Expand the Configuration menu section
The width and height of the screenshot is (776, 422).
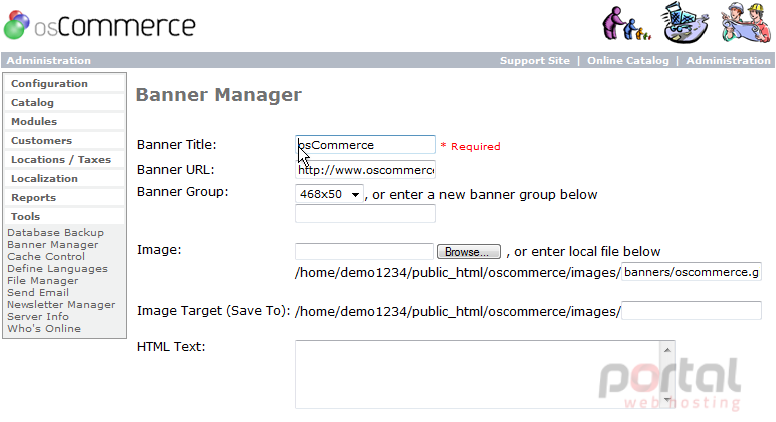pos(64,84)
